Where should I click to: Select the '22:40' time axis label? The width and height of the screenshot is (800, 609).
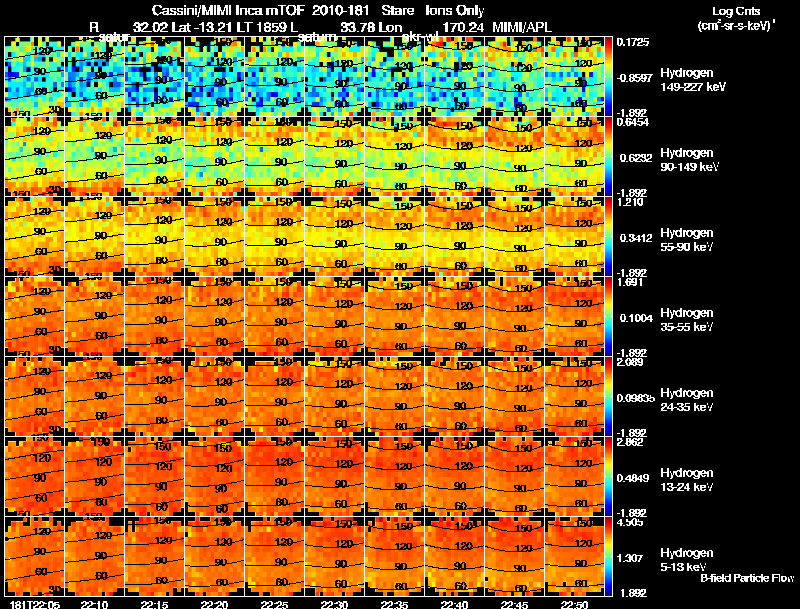point(454,604)
